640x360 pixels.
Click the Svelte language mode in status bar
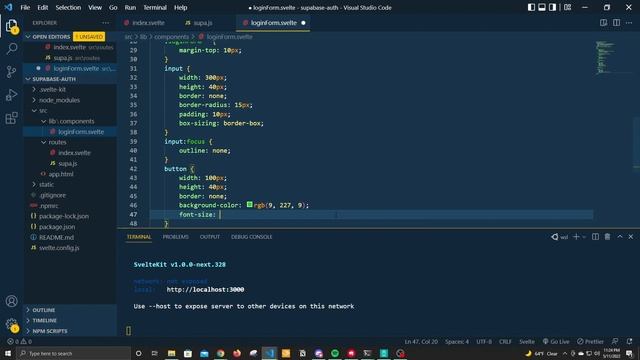click(527, 341)
